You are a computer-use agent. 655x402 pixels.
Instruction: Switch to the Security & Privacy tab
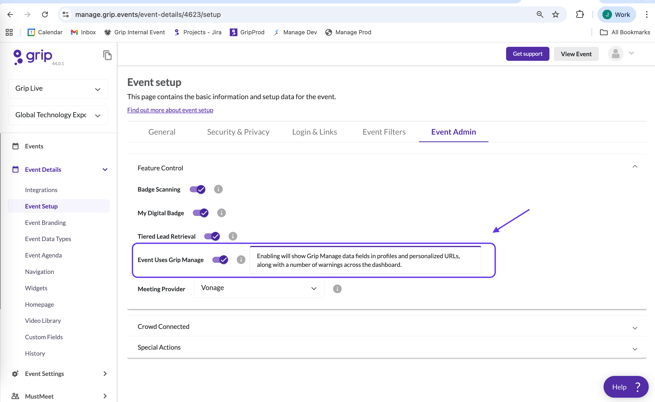(238, 132)
